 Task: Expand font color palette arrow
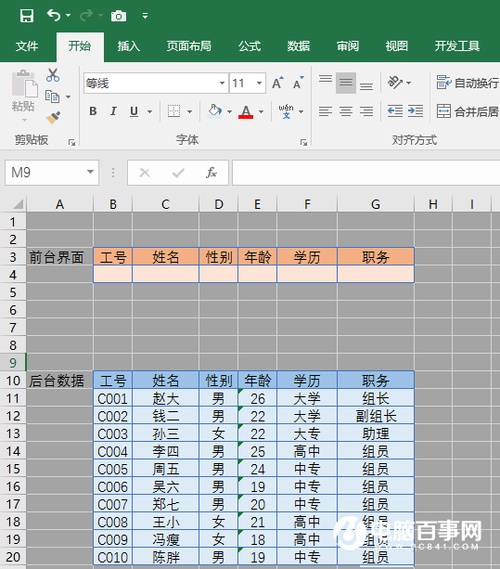coord(261,111)
